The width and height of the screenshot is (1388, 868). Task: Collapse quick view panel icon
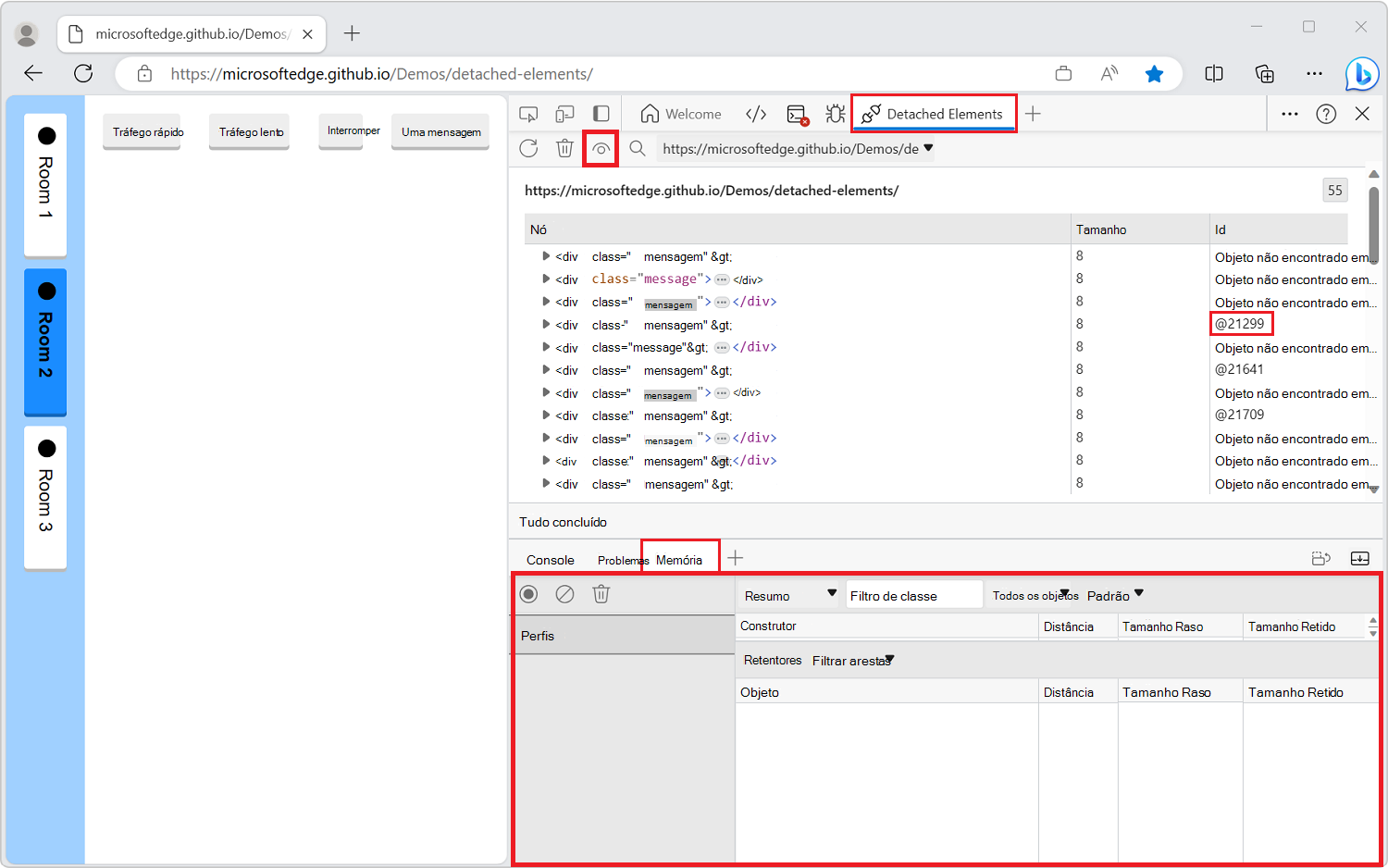pos(1360,558)
